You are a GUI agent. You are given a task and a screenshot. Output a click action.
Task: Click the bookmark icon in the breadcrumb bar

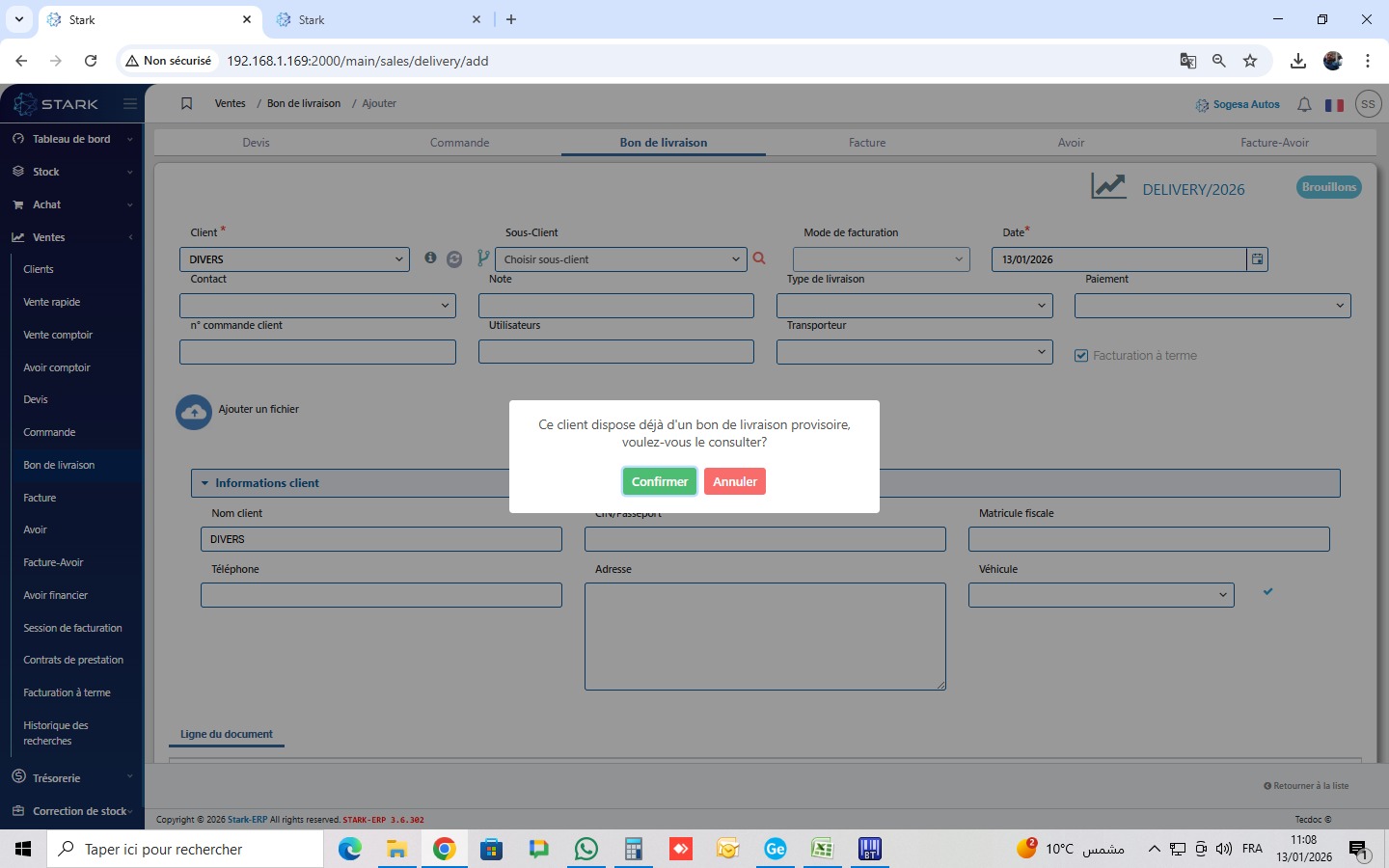coord(187,104)
